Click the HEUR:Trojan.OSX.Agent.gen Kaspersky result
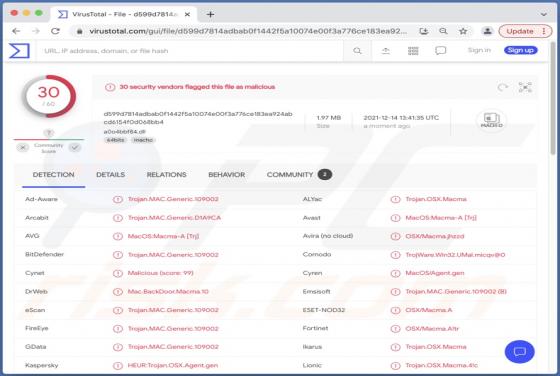This screenshot has width=560, height=376. tap(172, 366)
